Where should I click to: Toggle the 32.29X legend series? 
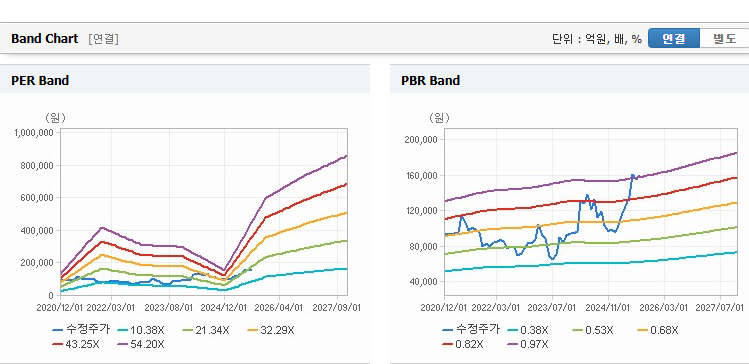click(270, 330)
